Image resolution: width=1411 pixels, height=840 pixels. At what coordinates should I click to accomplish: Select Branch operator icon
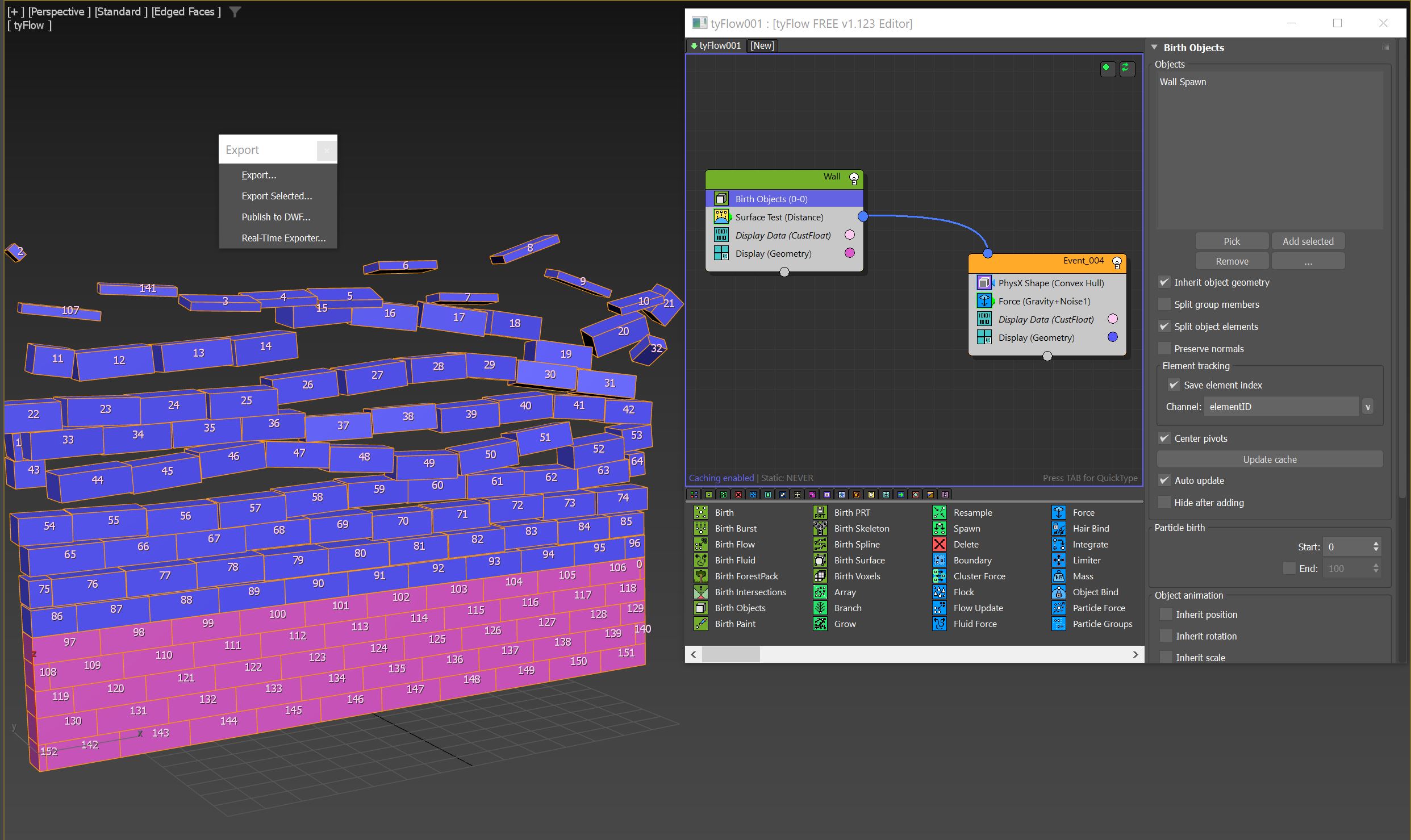[820, 608]
